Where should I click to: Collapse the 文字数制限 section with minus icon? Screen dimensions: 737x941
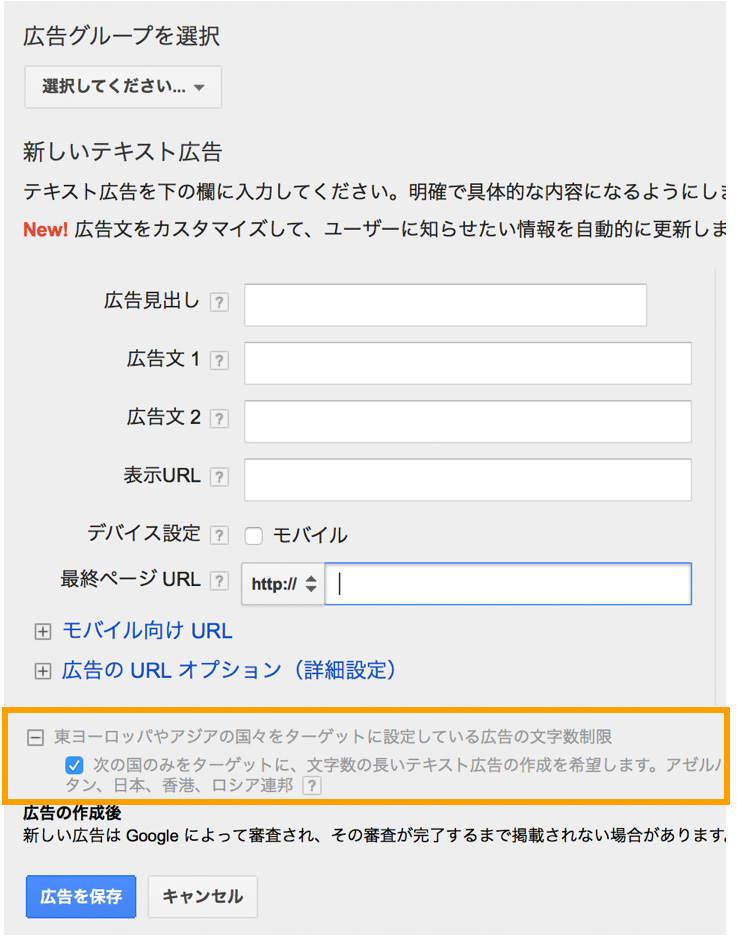pos(36,738)
